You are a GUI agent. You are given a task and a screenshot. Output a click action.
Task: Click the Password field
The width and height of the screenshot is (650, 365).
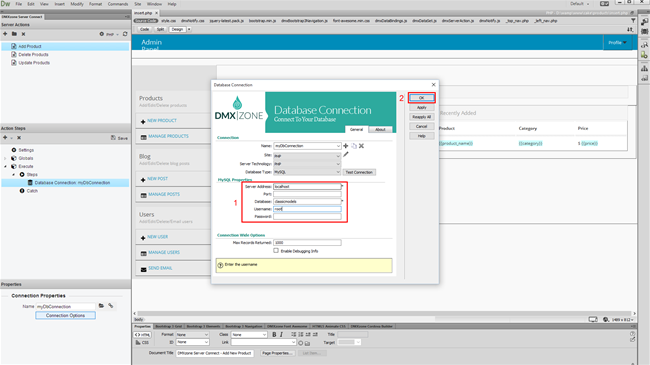pyautogui.click(x=307, y=217)
